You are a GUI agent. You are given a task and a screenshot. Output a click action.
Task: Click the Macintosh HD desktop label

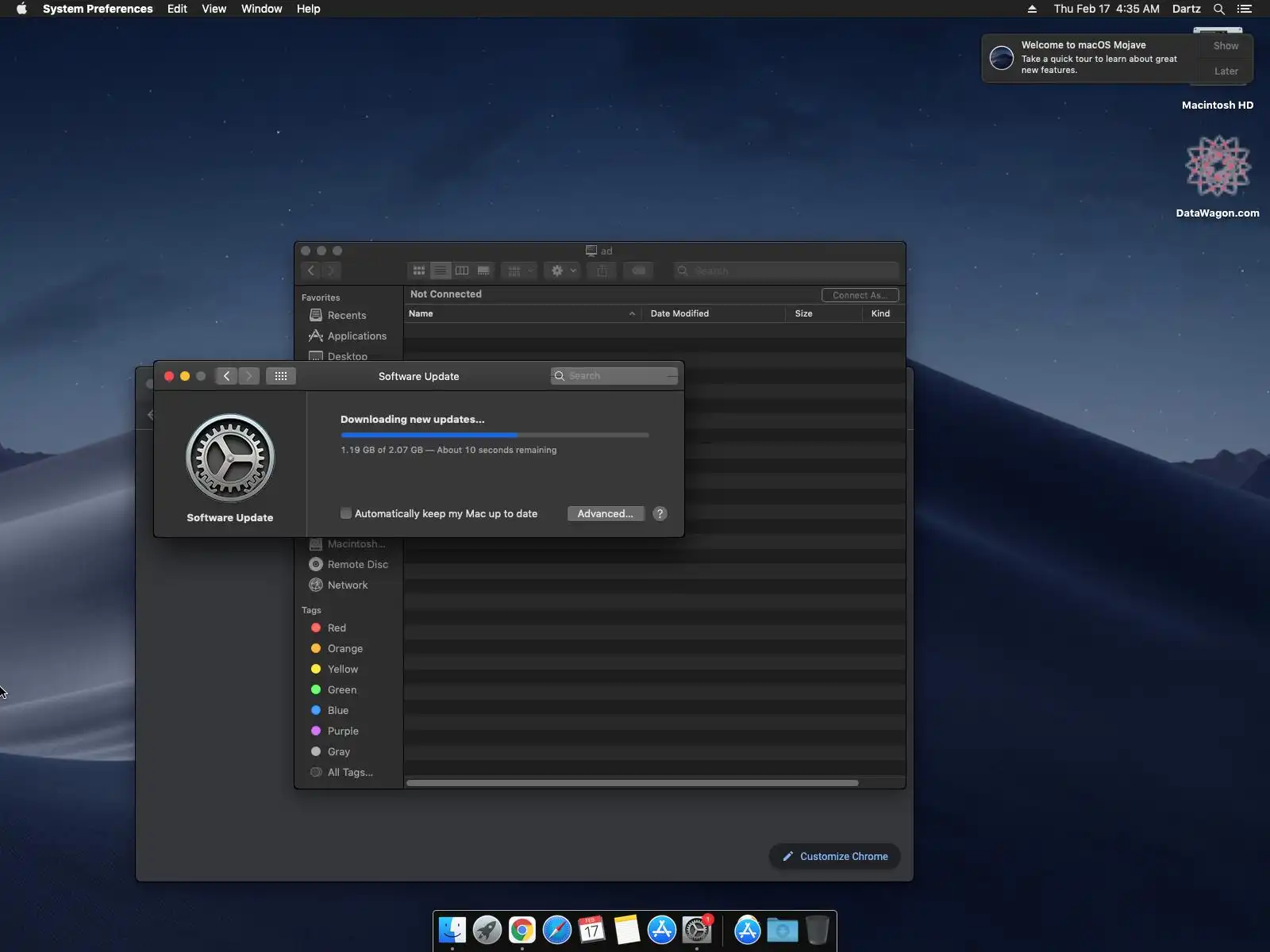click(1218, 106)
